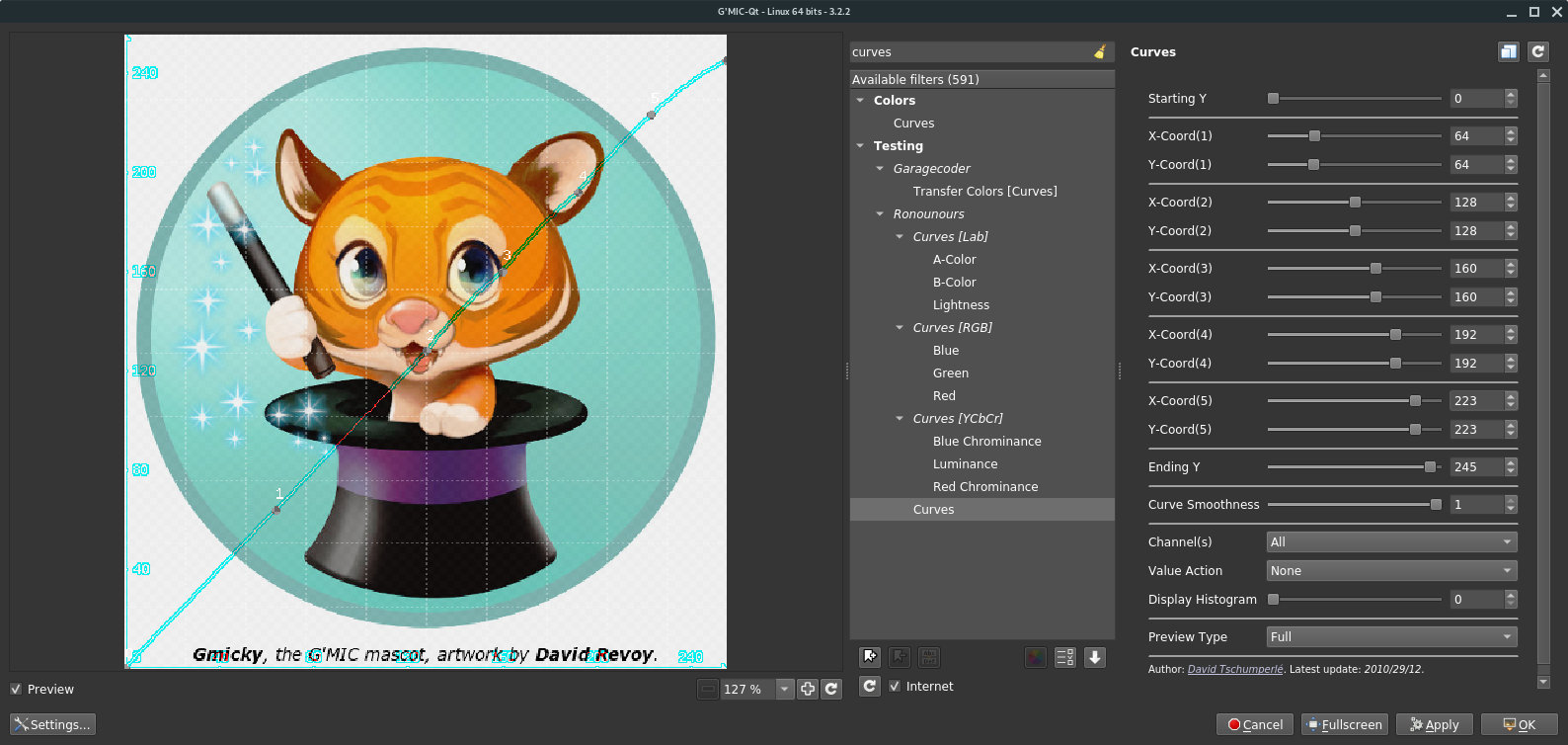The width and height of the screenshot is (1568, 745).
Task: Toggle the Preview checkbox
Action: pyautogui.click(x=16, y=689)
